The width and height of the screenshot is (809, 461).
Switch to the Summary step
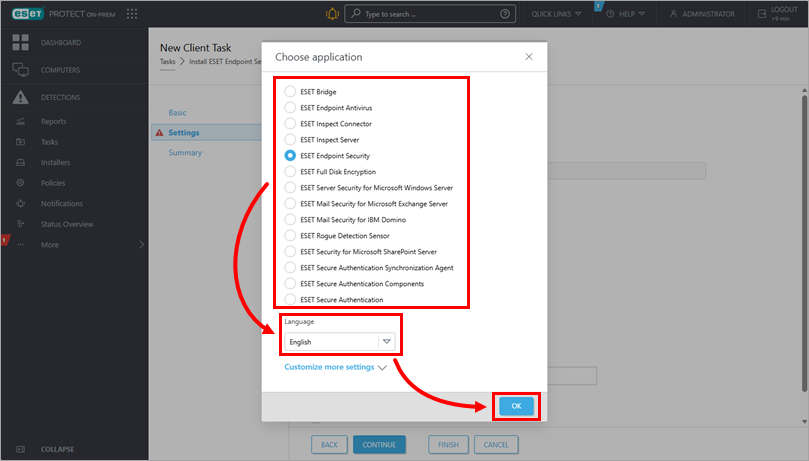coord(185,153)
